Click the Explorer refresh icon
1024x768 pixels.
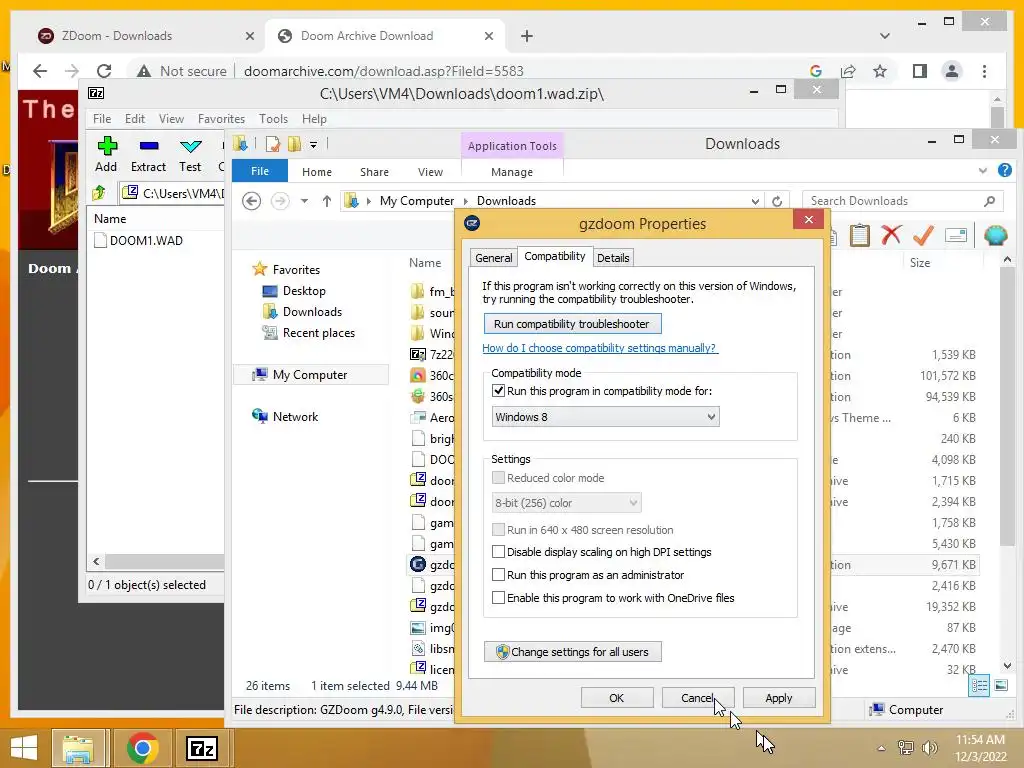pyautogui.click(x=777, y=201)
